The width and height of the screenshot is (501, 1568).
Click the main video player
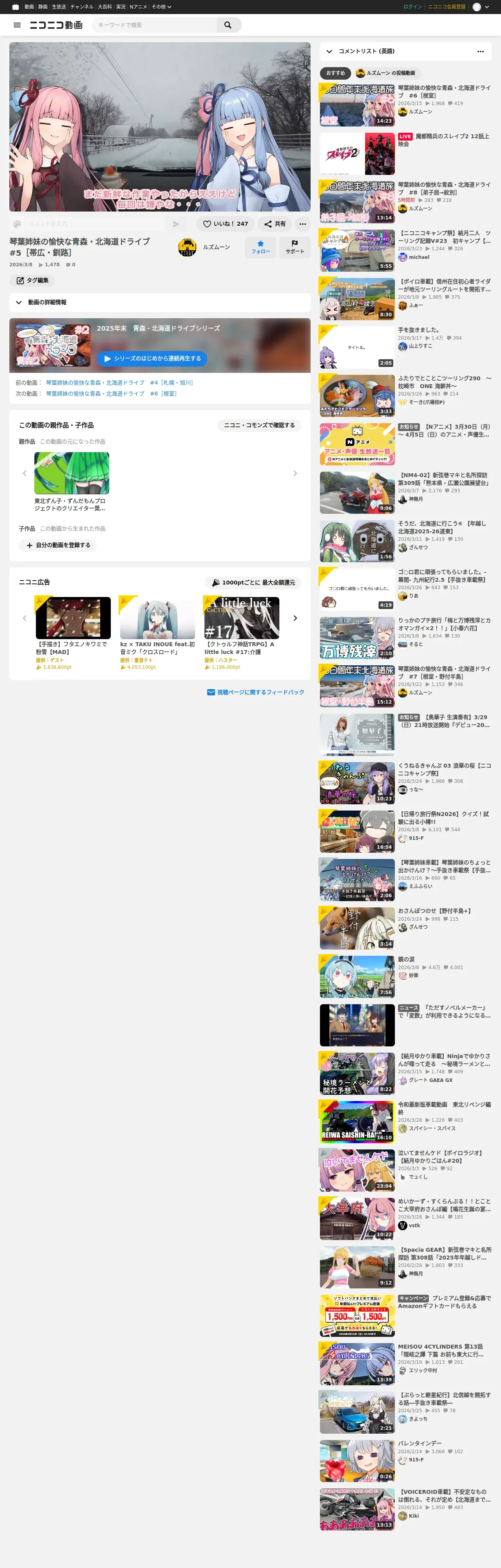point(160,127)
